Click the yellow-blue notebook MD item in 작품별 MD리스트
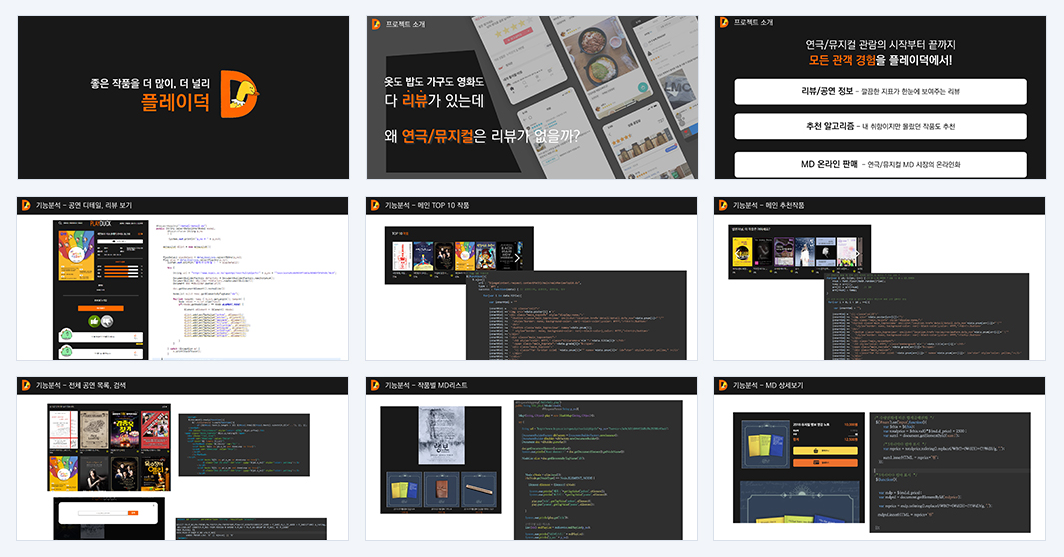The height and width of the screenshot is (557, 1064). [404, 490]
